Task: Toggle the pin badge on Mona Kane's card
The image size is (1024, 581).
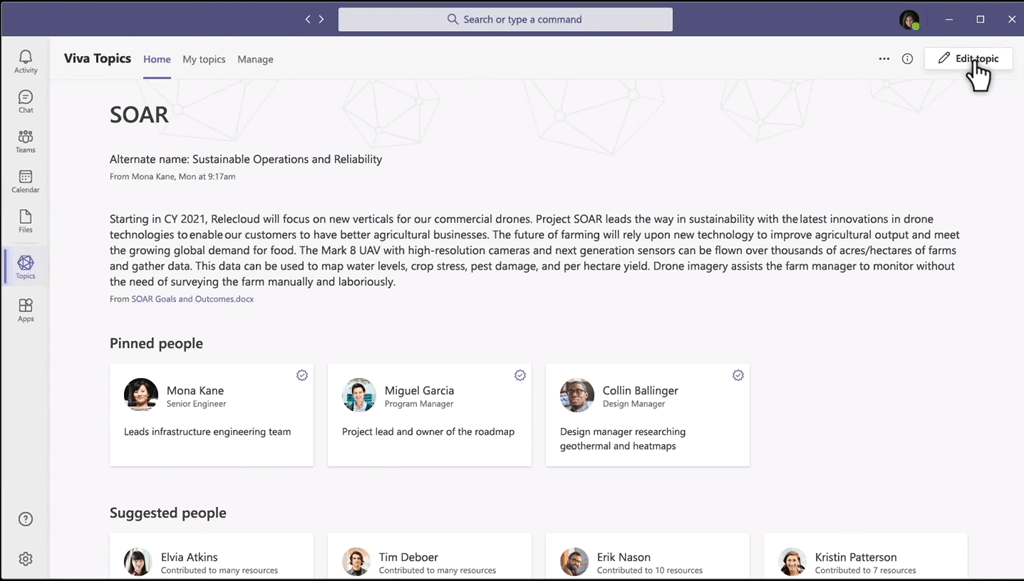Action: [302, 375]
